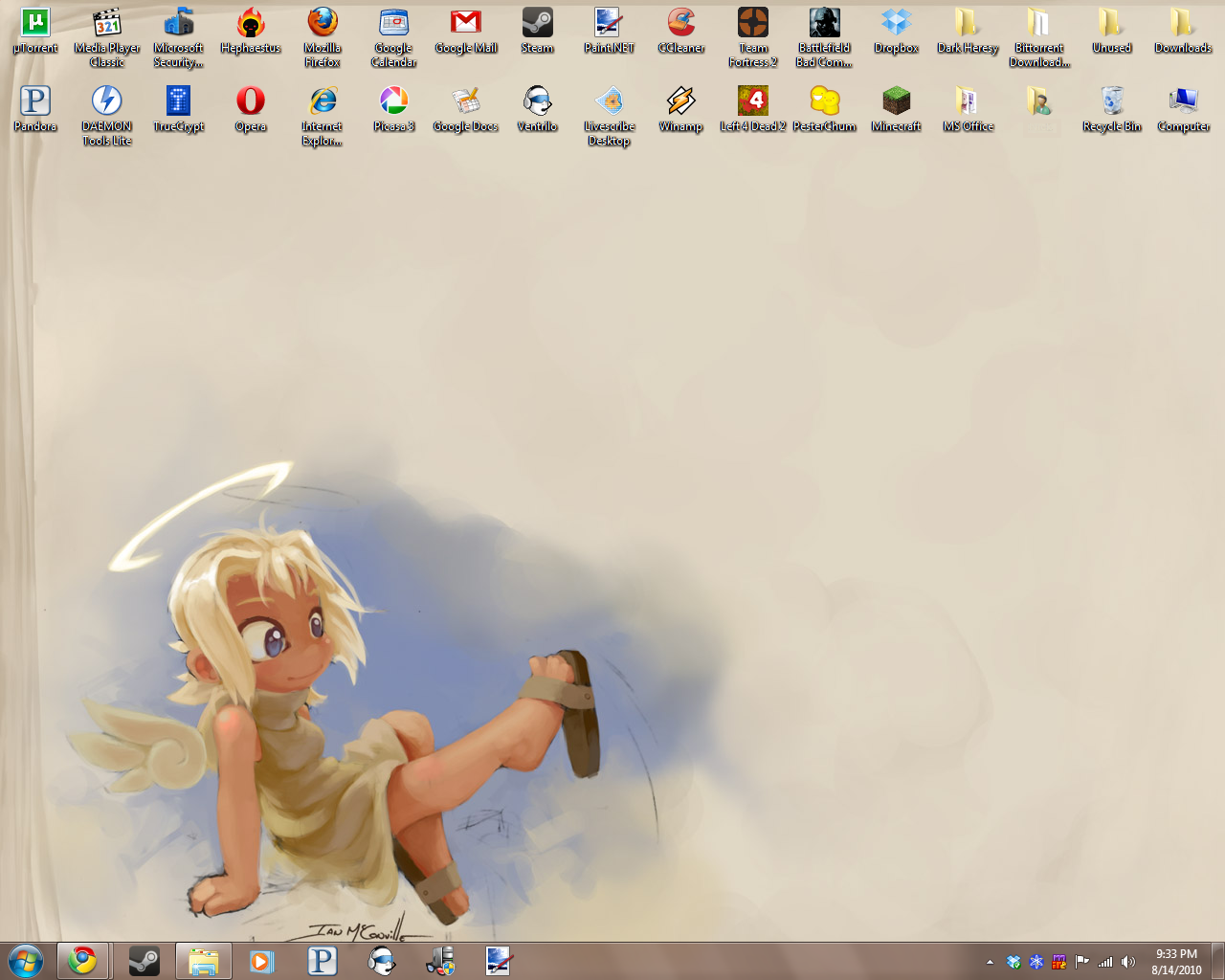Click the Minecraft desktop shortcut
The height and width of the screenshot is (980, 1225).
click(x=897, y=101)
